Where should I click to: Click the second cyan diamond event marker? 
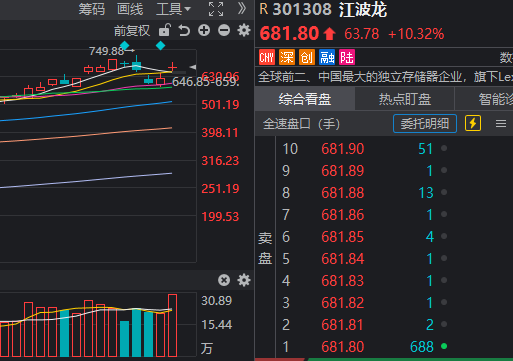(161, 46)
